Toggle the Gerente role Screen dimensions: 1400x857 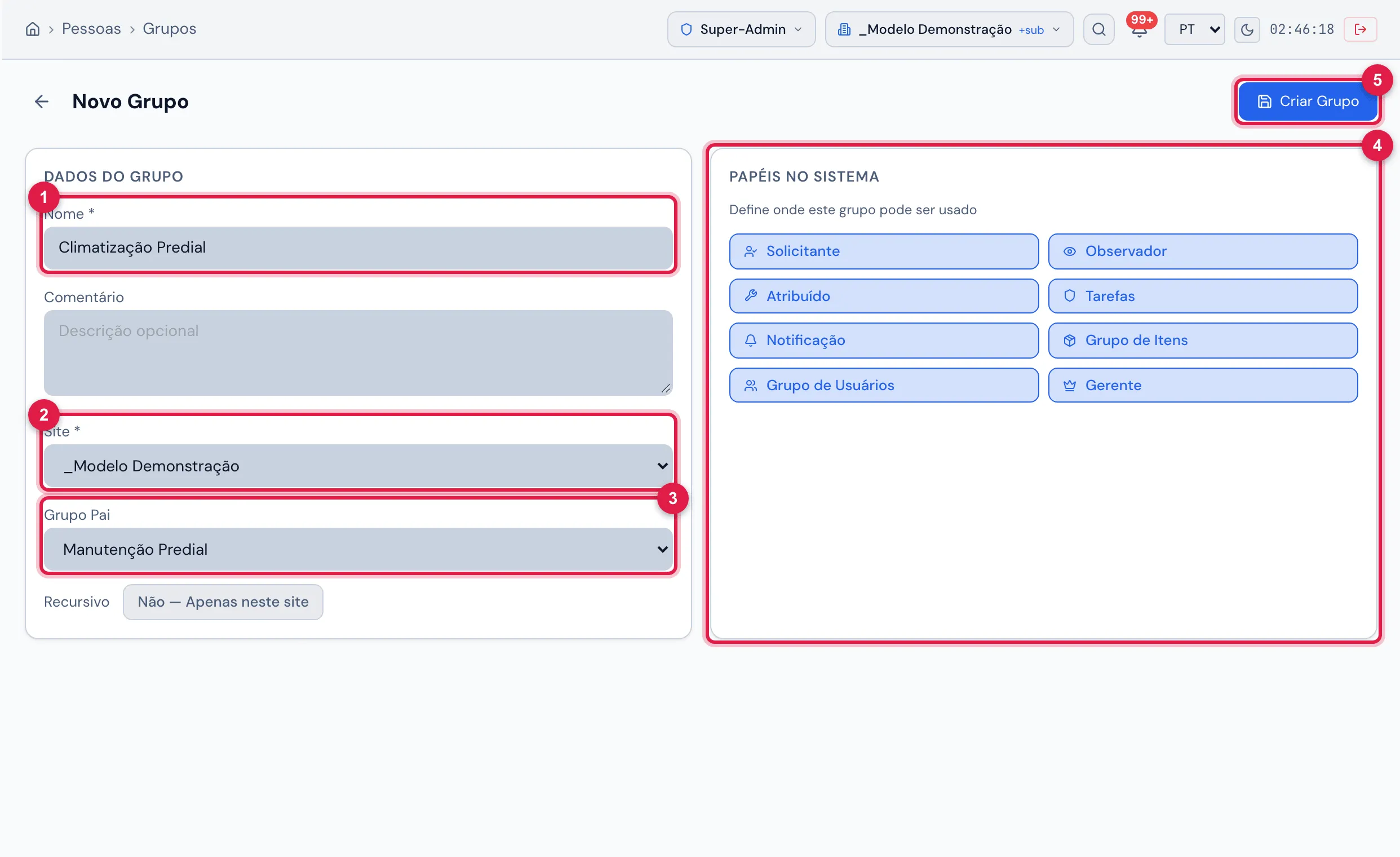point(1203,385)
